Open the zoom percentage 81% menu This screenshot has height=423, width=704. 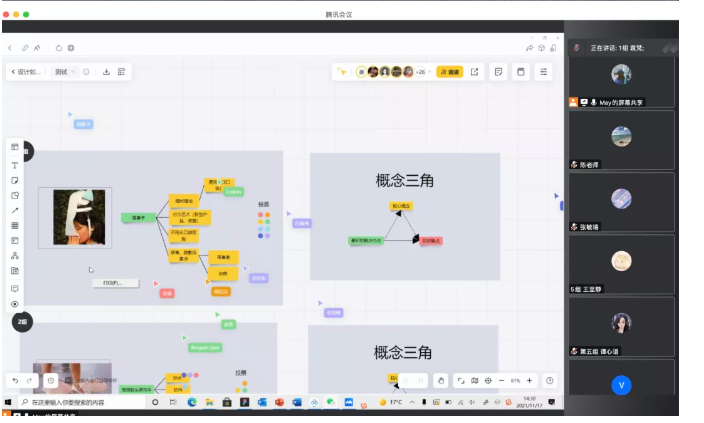pyautogui.click(x=515, y=381)
